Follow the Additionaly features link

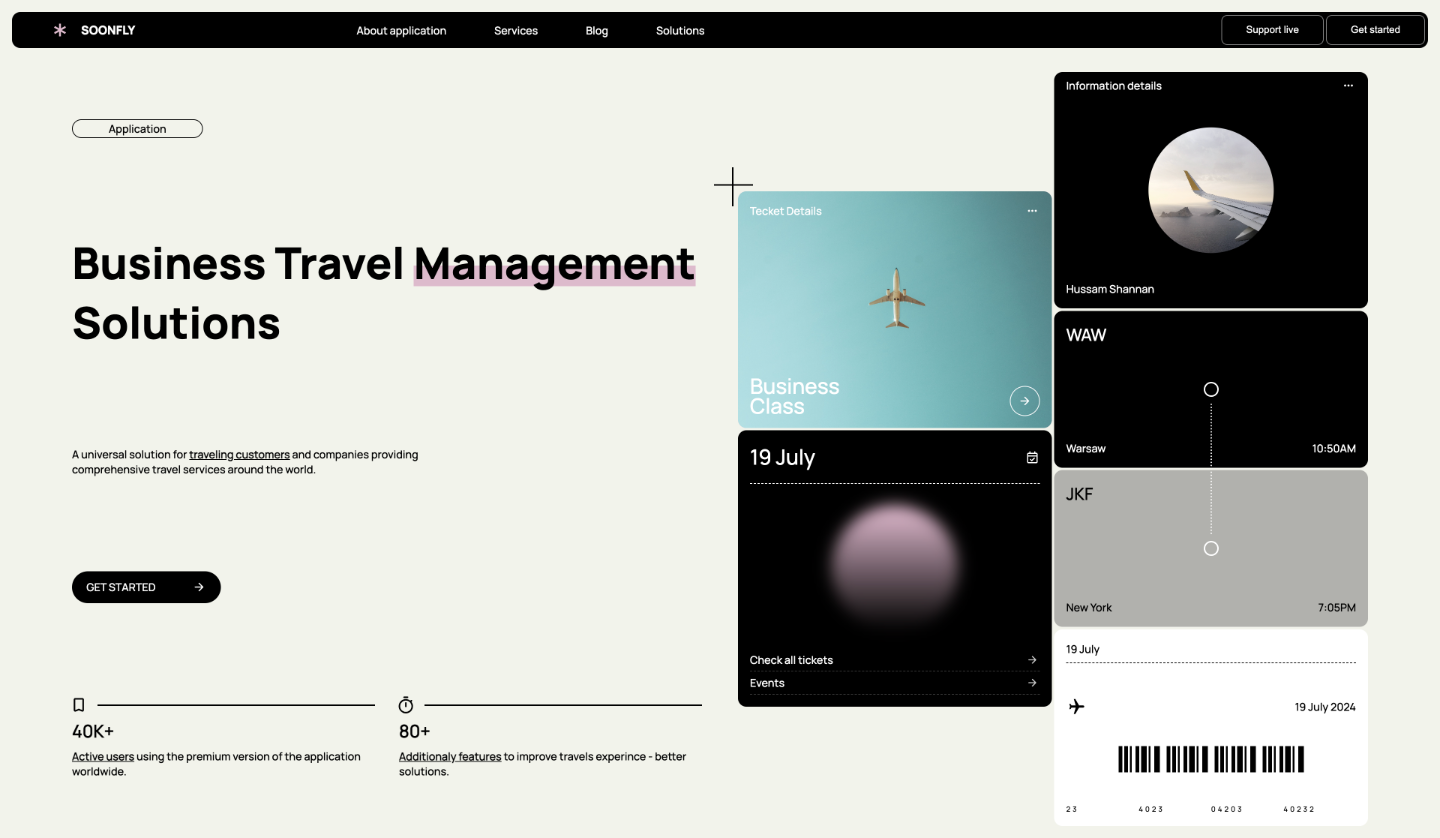coord(450,757)
